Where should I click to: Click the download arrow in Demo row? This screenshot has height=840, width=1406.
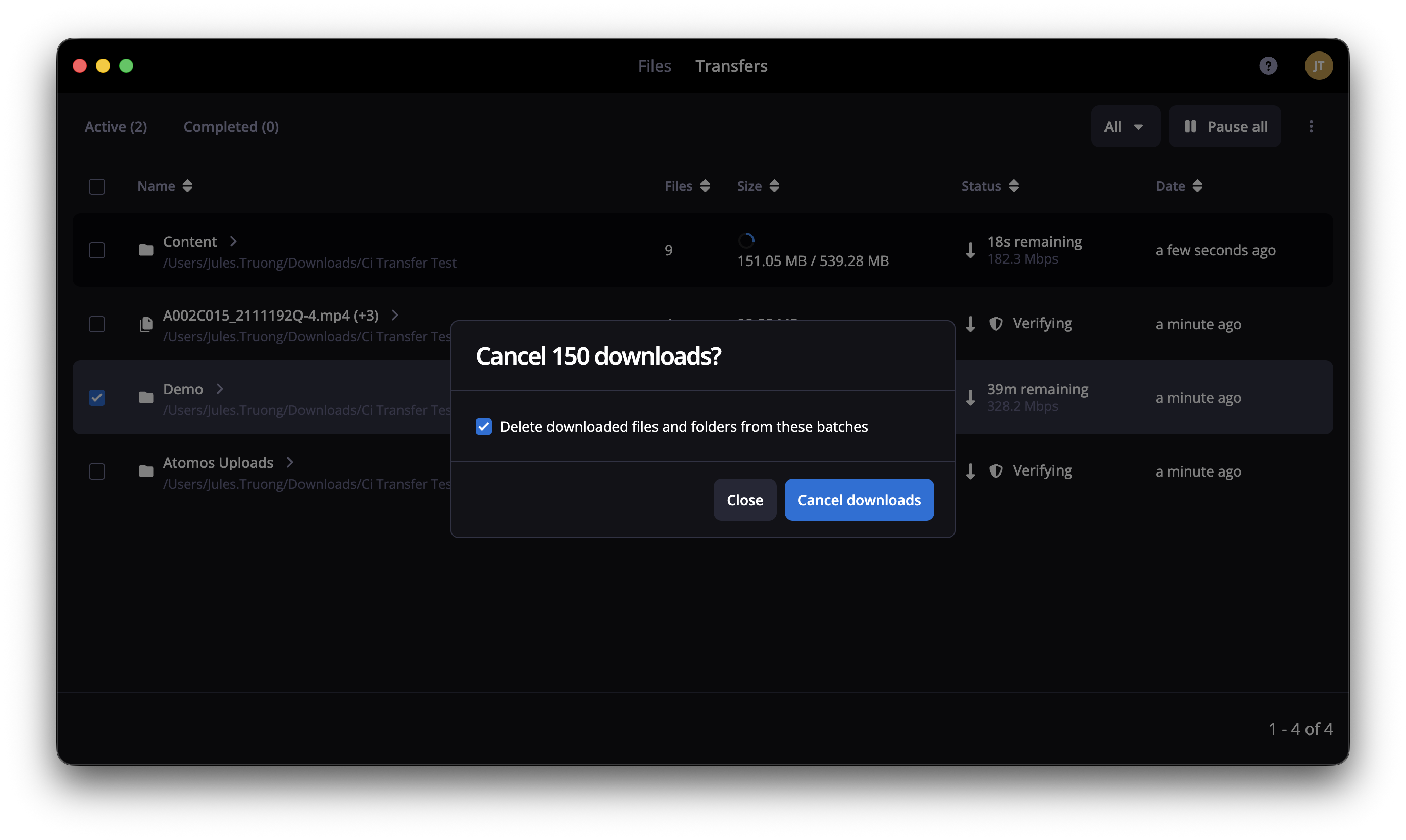point(970,397)
